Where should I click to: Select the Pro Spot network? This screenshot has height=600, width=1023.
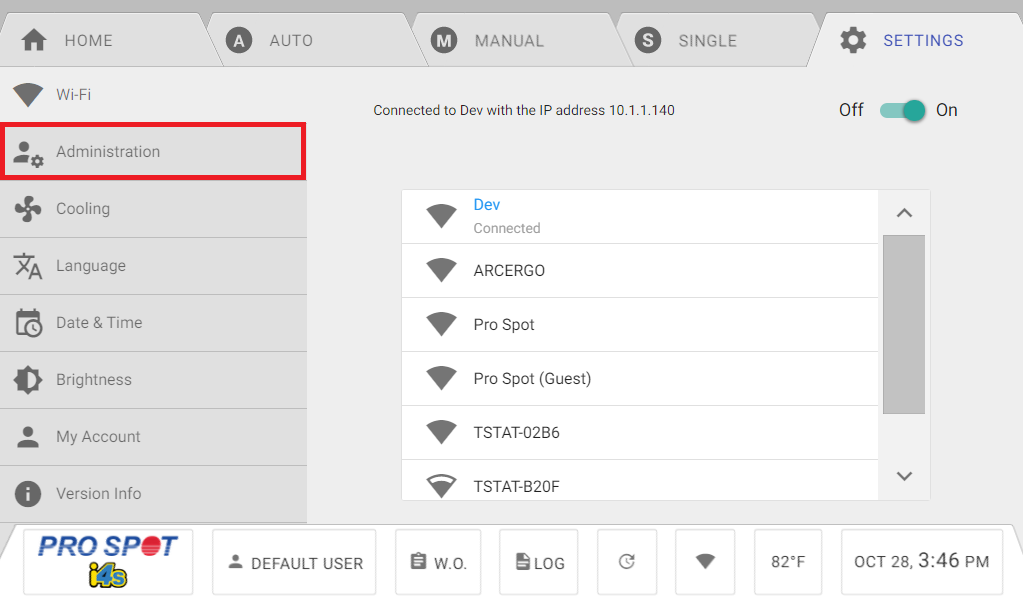tap(640, 325)
